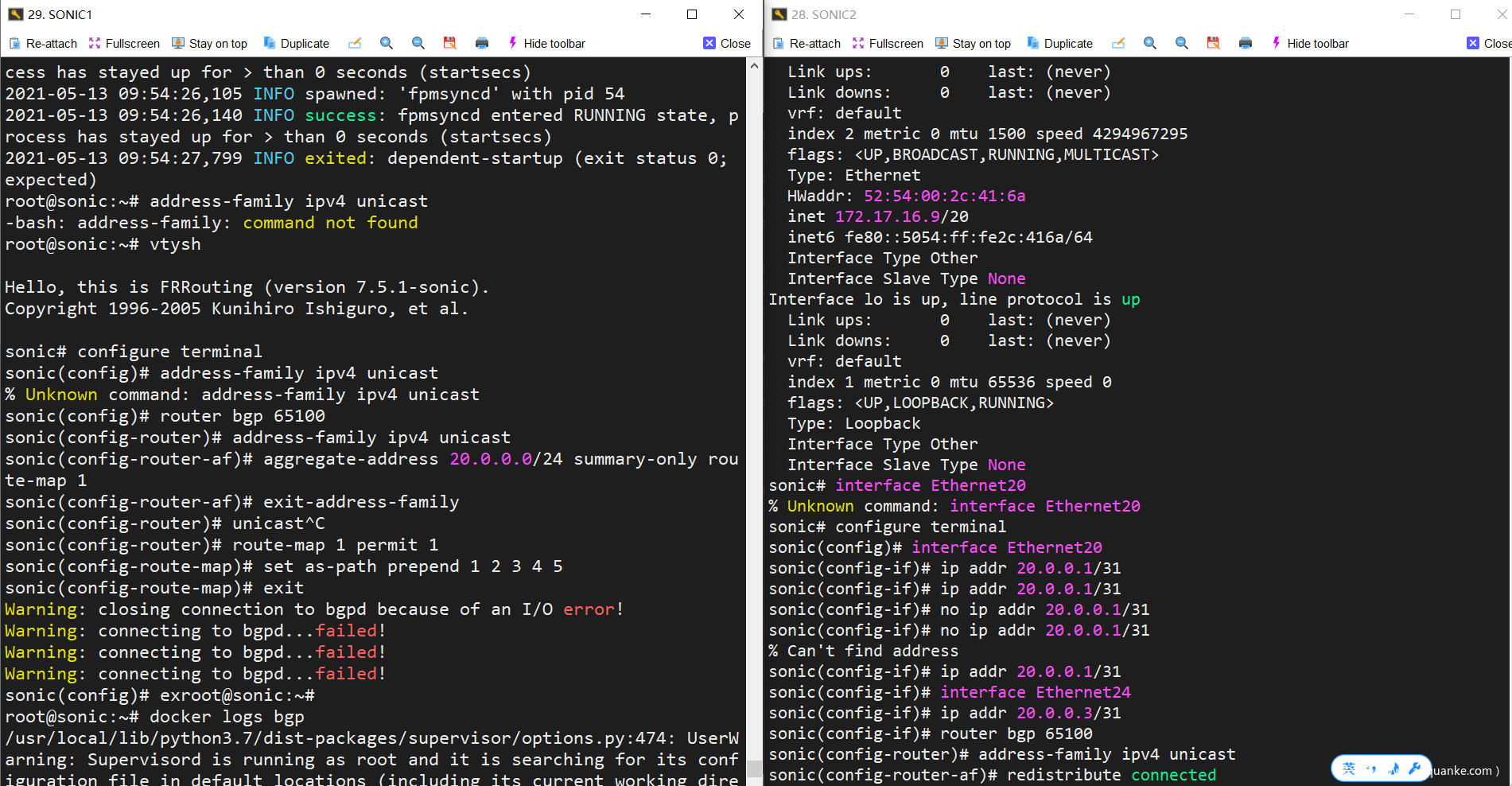This screenshot has width=1512, height=786.
Task: Click the zoom in magnifier in SONIC1 toolbar
Action: 387,43
